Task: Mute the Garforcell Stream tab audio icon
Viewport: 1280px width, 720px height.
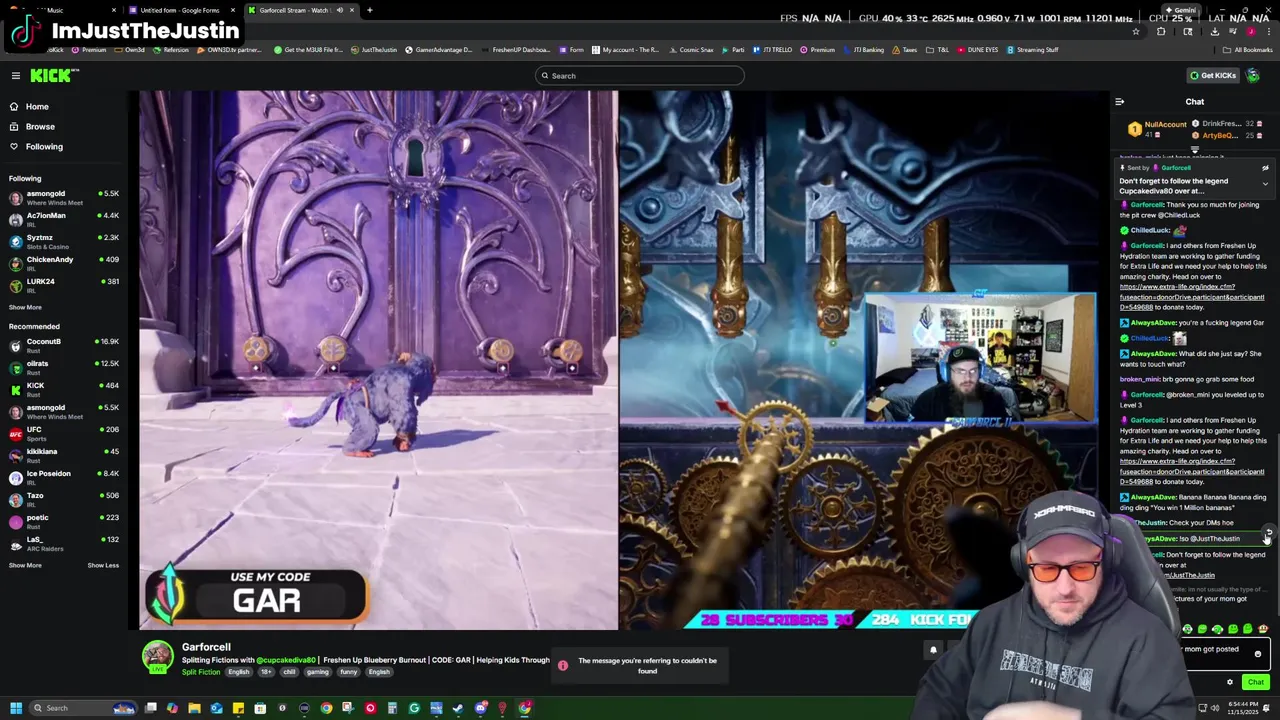Action: pos(339,10)
